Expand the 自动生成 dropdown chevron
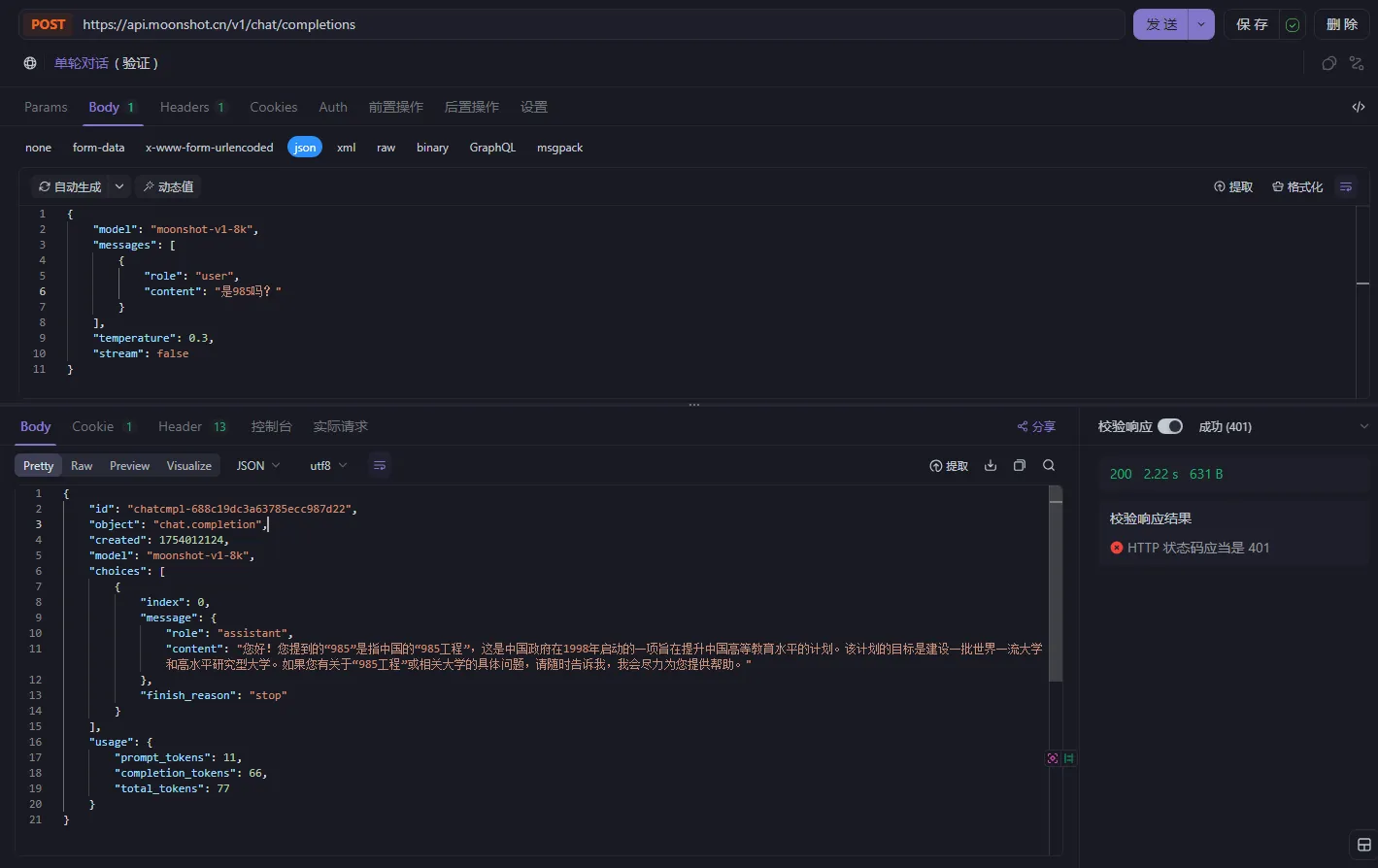Viewport: 1378px width, 868px height. point(119,186)
